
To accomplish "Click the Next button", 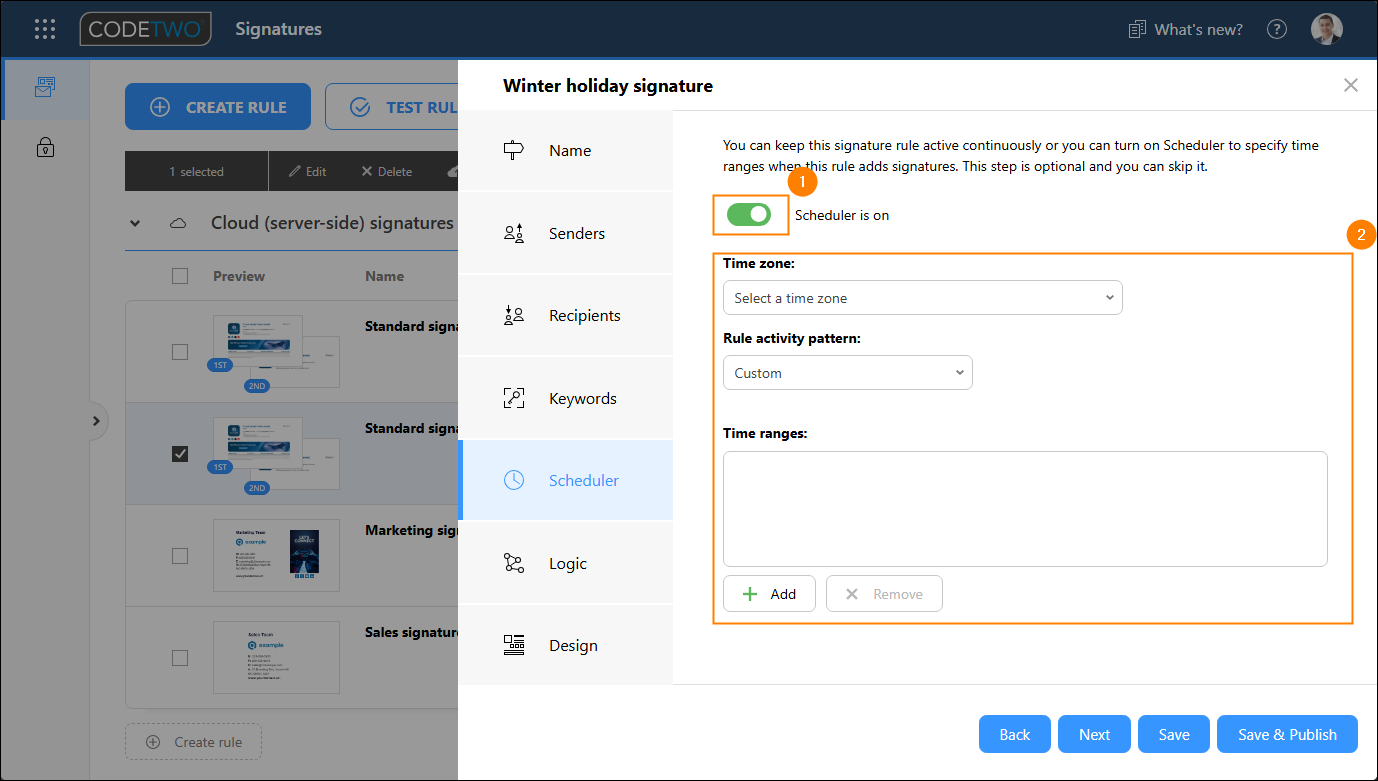I will click(1094, 734).
